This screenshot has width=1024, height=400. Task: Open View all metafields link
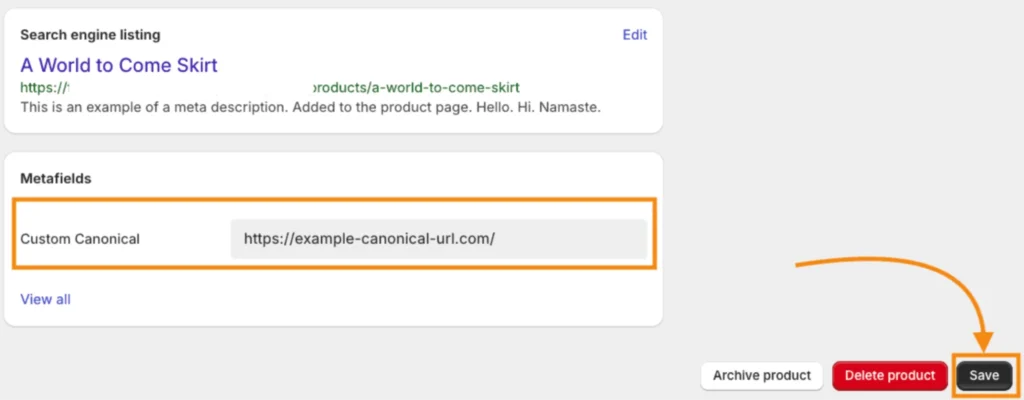click(x=46, y=299)
